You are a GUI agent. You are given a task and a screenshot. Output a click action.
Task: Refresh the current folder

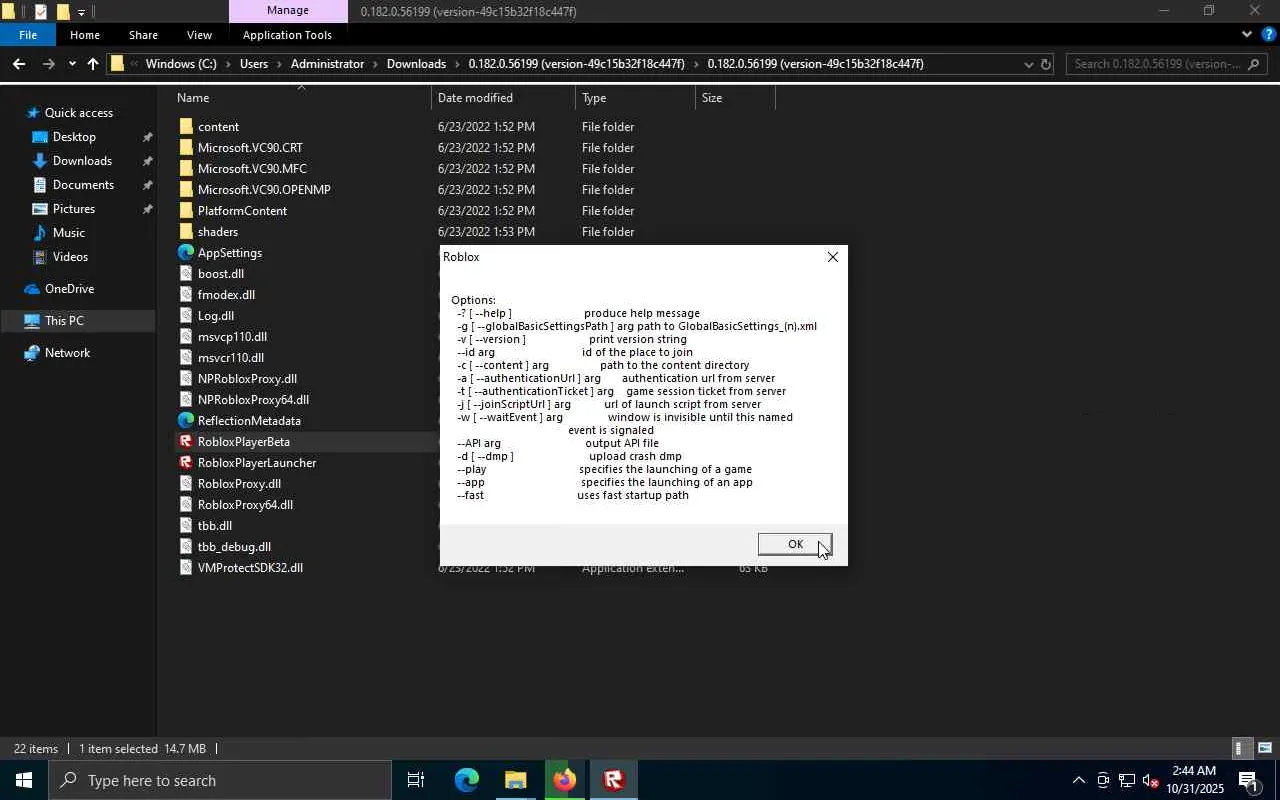click(x=1046, y=64)
